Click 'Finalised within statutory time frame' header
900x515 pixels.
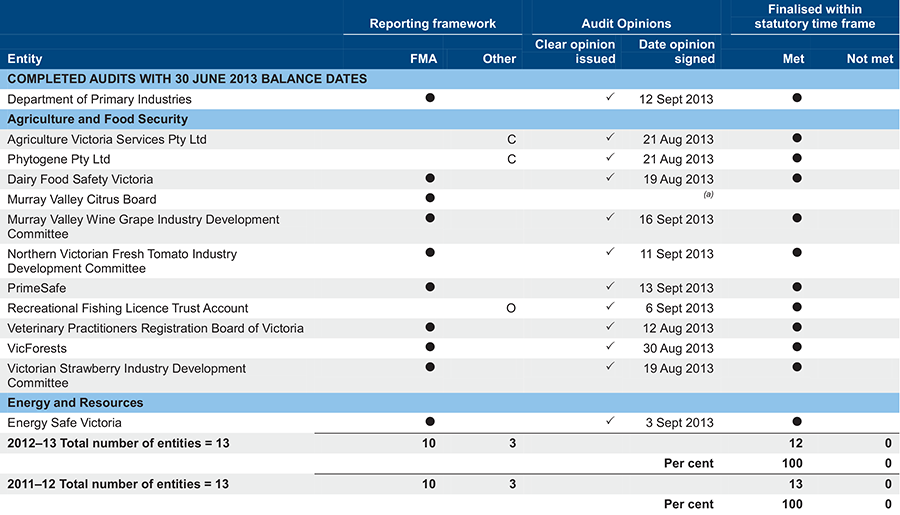click(815, 17)
